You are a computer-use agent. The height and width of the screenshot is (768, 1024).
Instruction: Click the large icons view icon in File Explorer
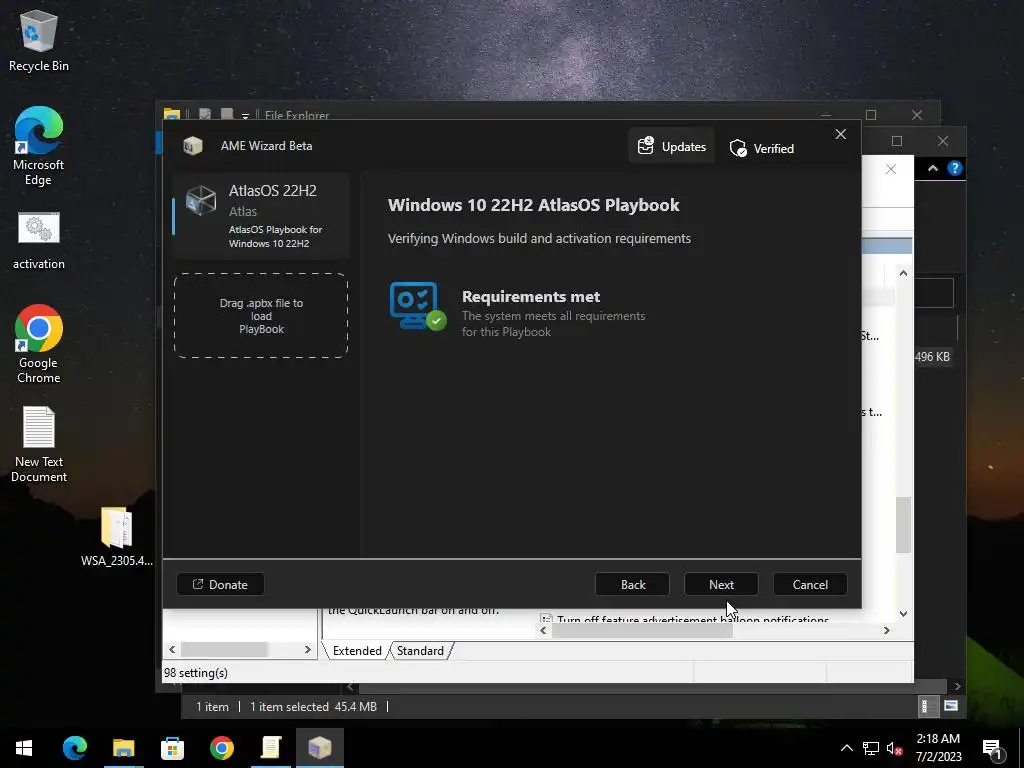coord(951,706)
